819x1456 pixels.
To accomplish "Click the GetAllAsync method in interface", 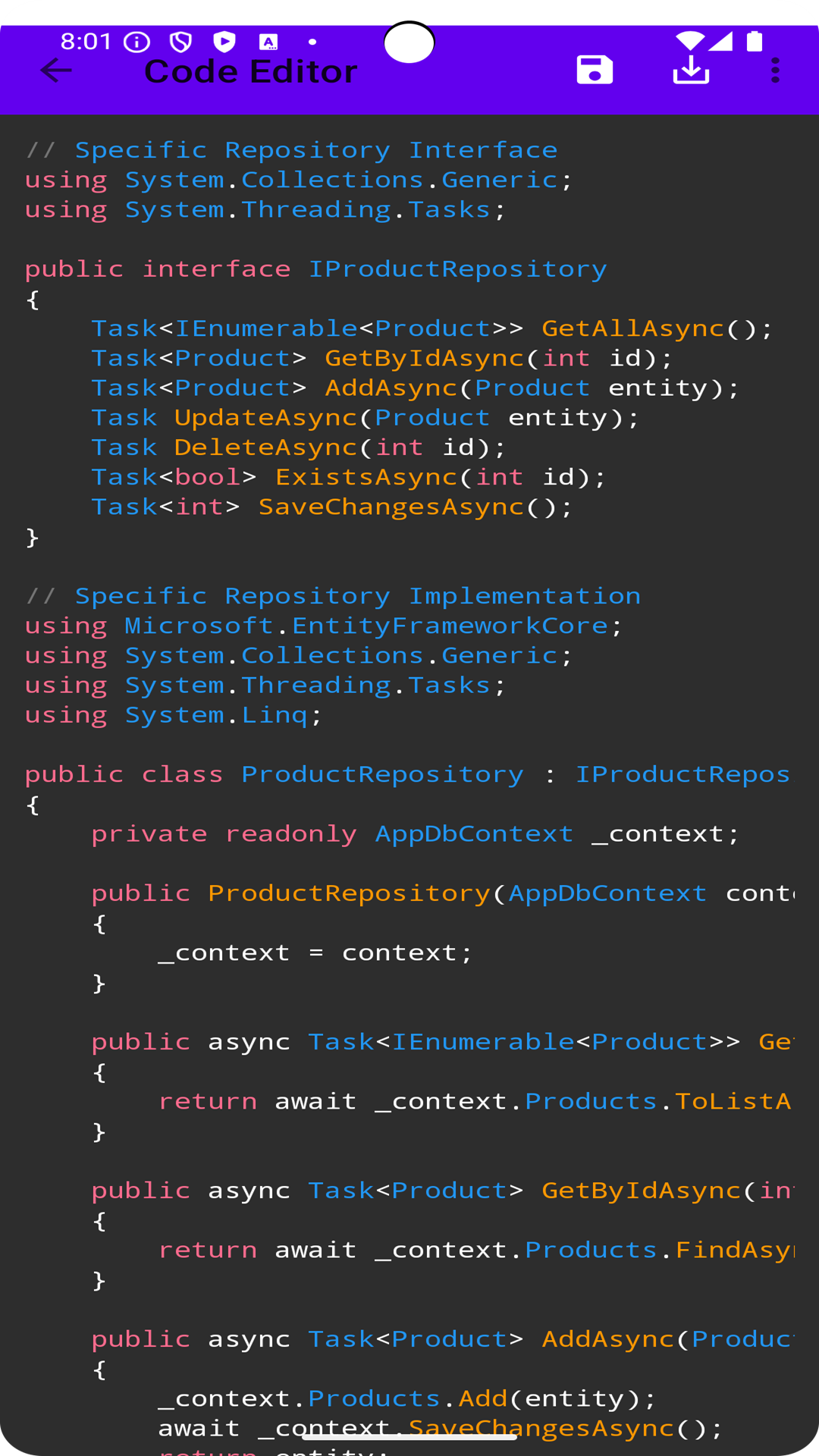I will 632,328.
